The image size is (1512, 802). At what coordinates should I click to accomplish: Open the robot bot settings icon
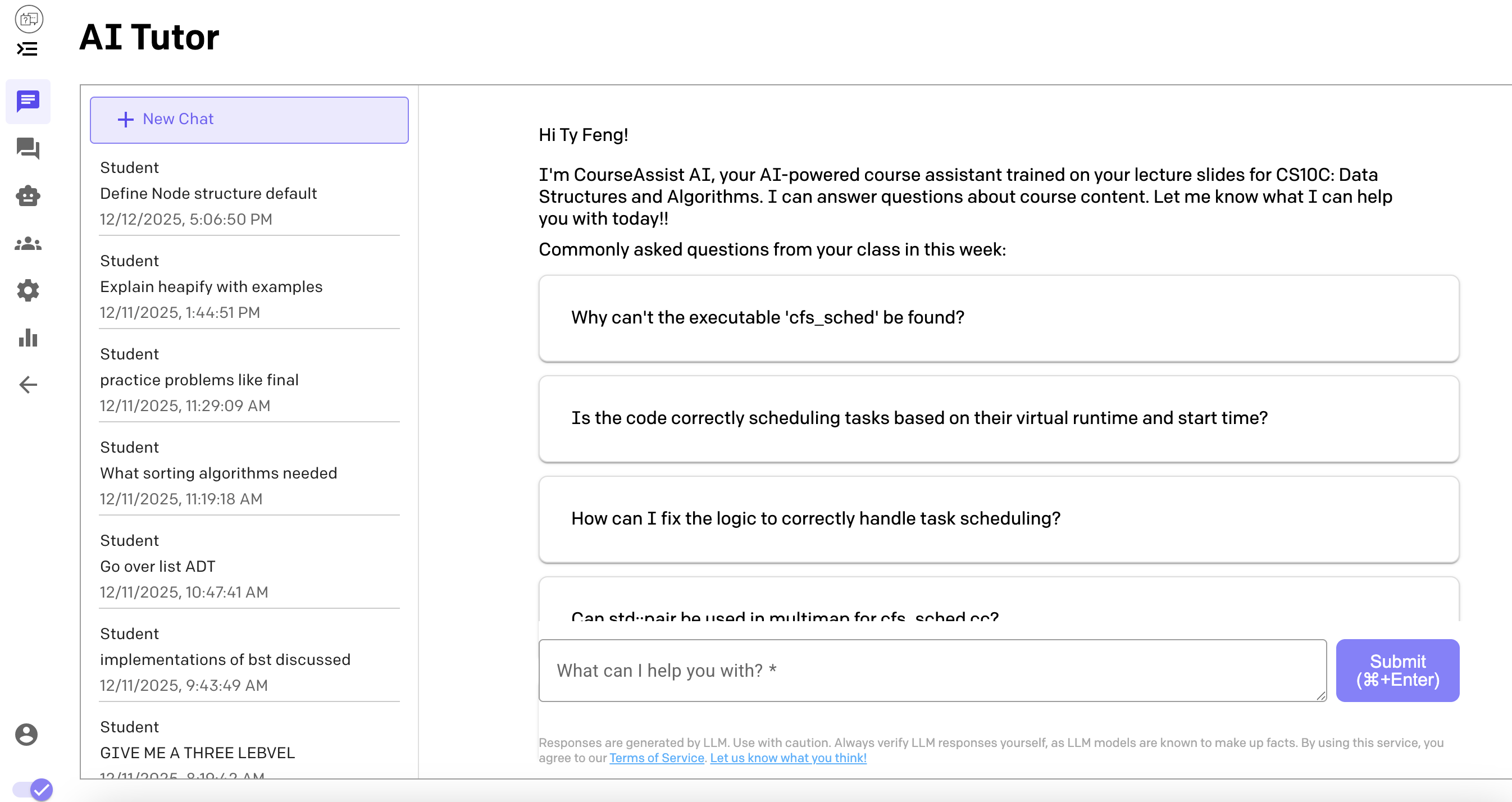click(28, 195)
